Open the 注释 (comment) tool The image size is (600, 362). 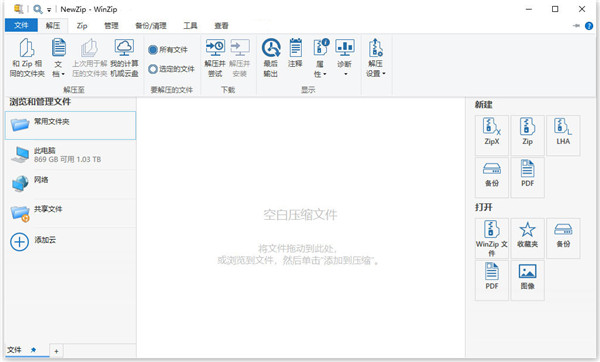[x=295, y=54]
